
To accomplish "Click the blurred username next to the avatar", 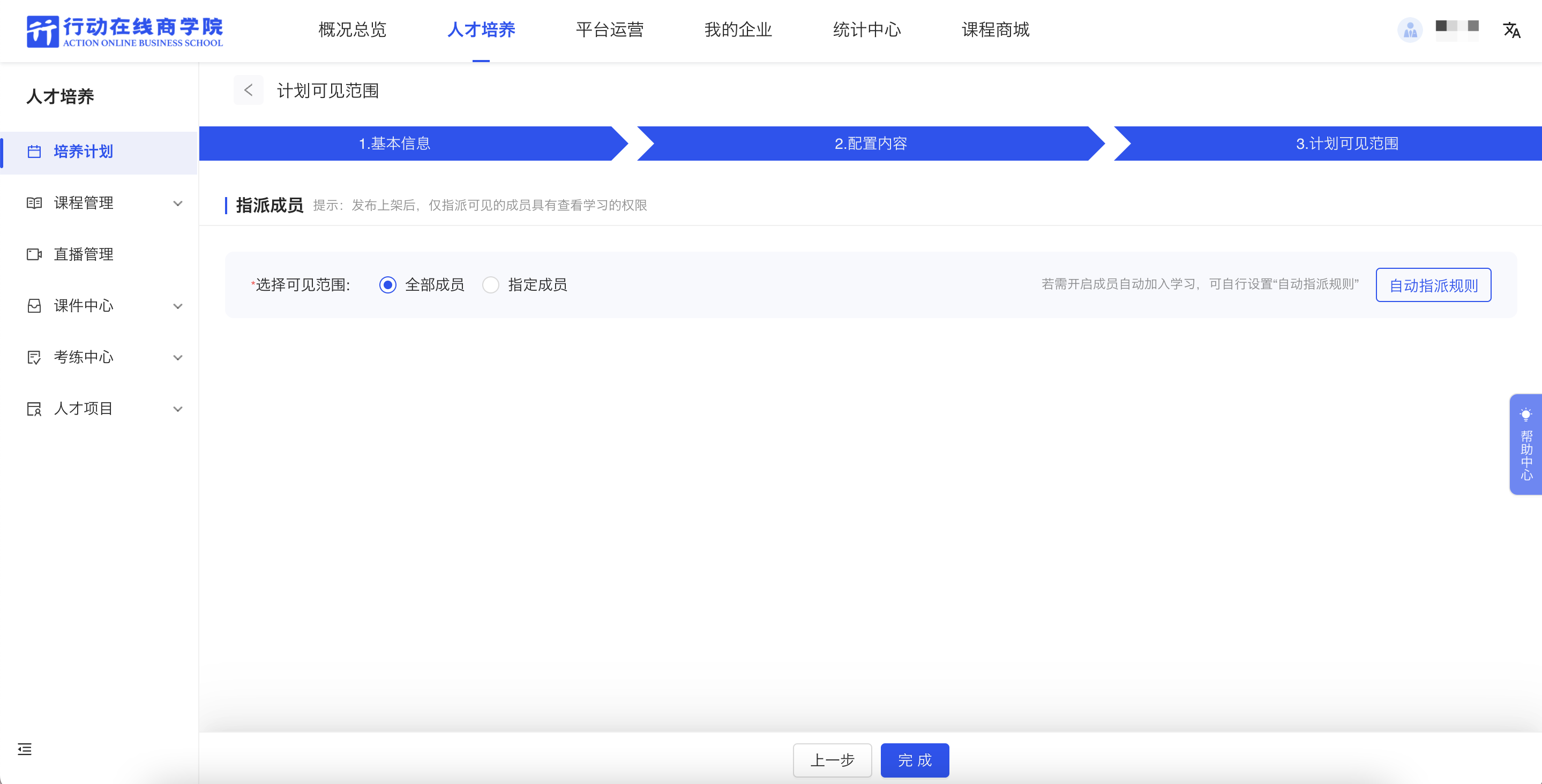I will 1457,30.
